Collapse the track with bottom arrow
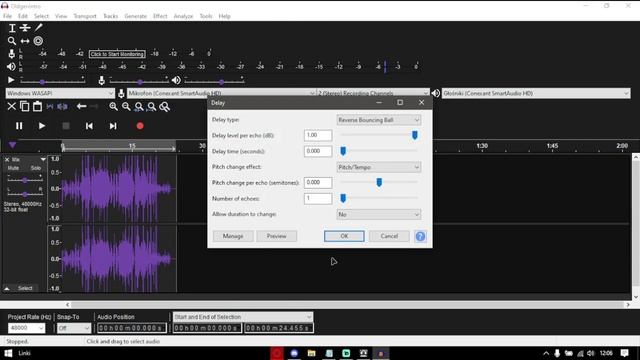 pyautogui.click(x=7, y=288)
